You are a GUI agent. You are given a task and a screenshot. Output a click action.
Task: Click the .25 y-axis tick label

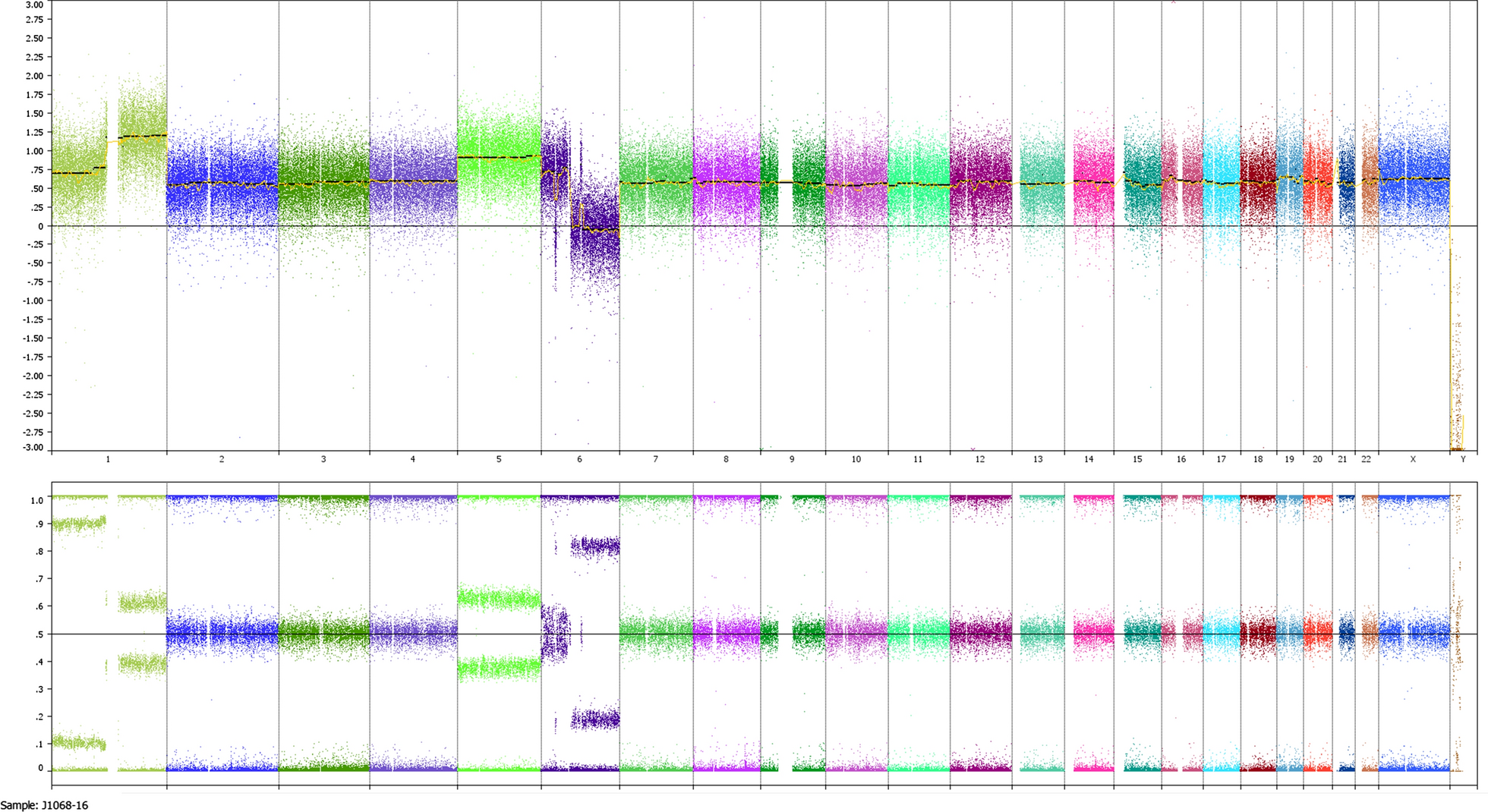(x=36, y=207)
